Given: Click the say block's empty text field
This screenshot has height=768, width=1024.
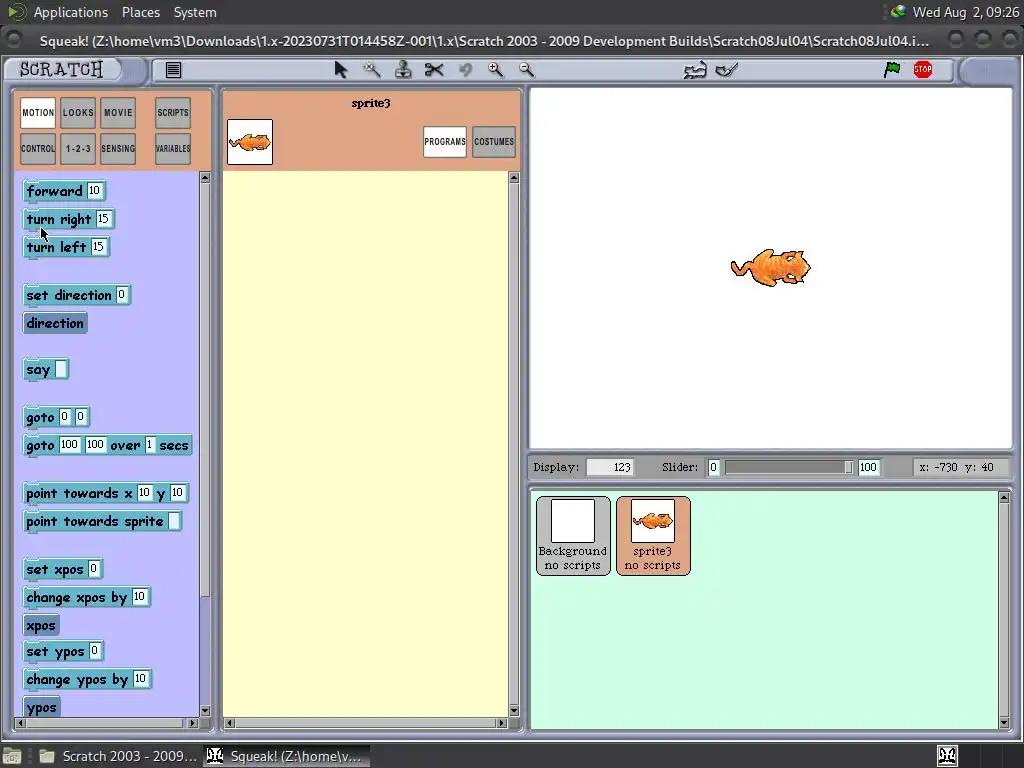Looking at the screenshot, I should coord(61,369).
